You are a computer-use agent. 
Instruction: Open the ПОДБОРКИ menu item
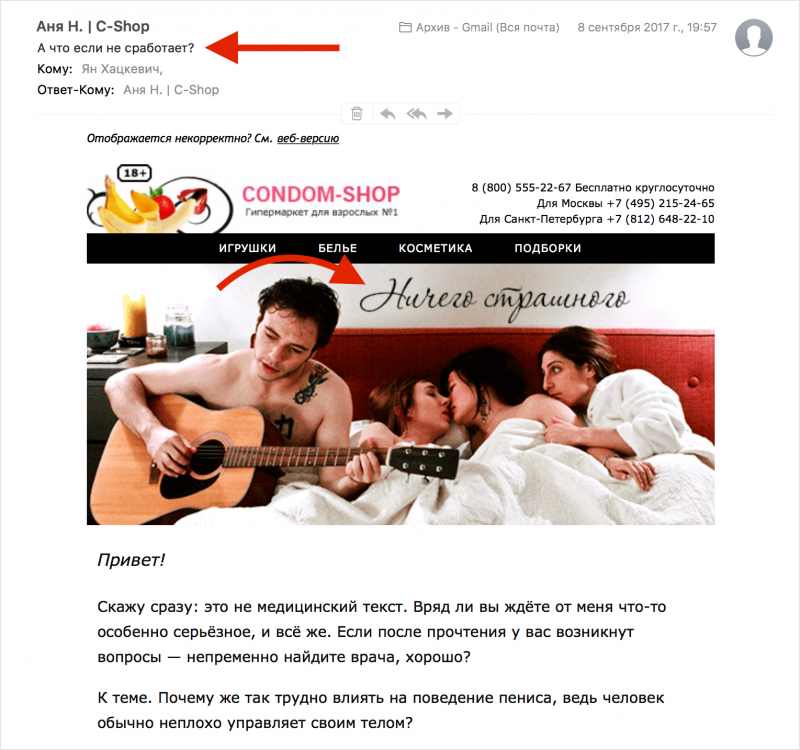(x=547, y=248)
